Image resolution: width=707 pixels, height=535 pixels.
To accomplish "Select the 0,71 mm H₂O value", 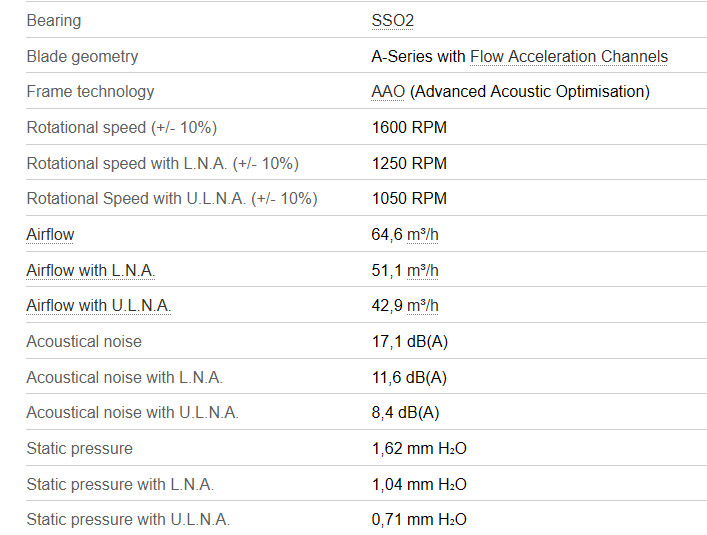I will (419, 519).
